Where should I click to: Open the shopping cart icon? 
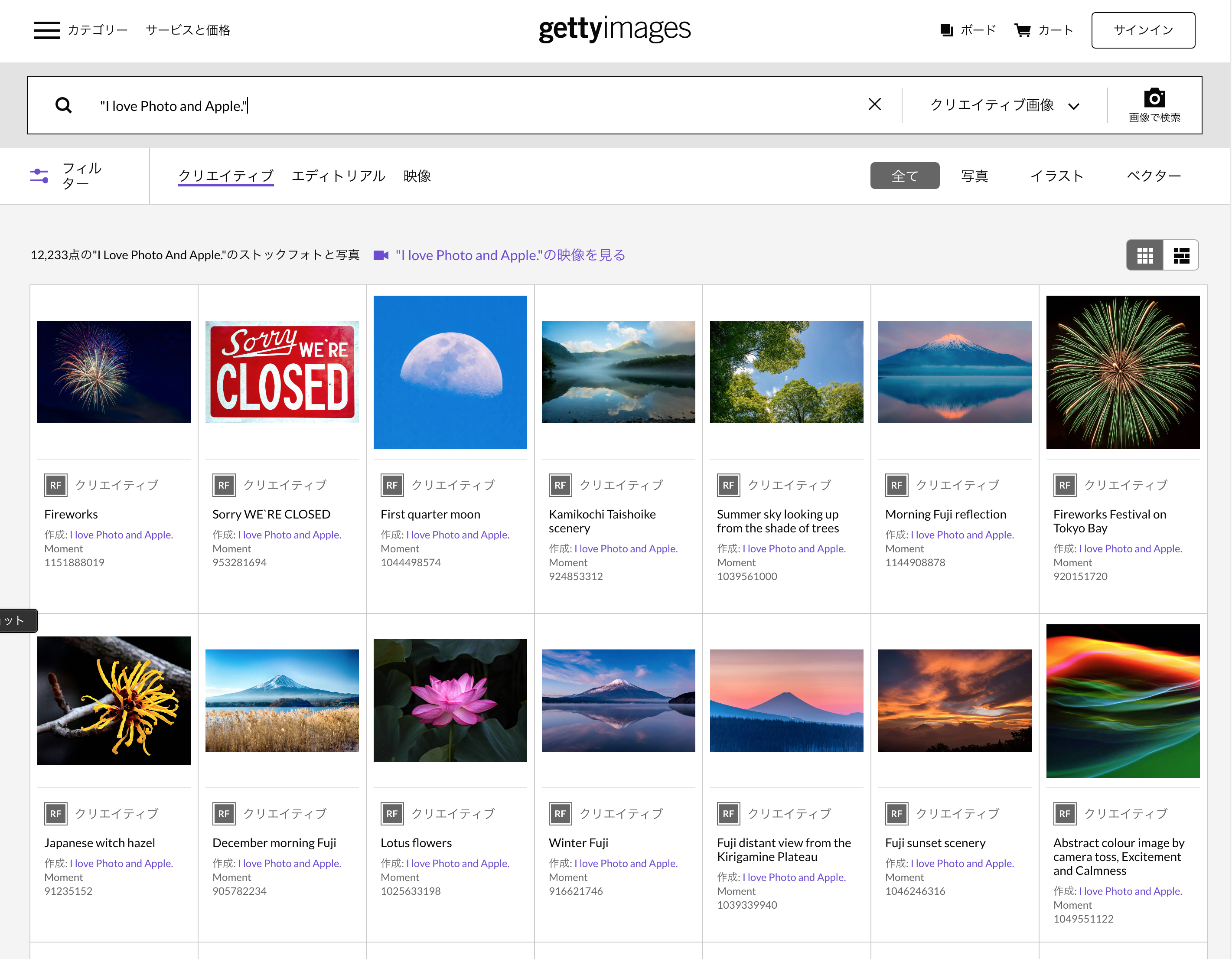1022,30
